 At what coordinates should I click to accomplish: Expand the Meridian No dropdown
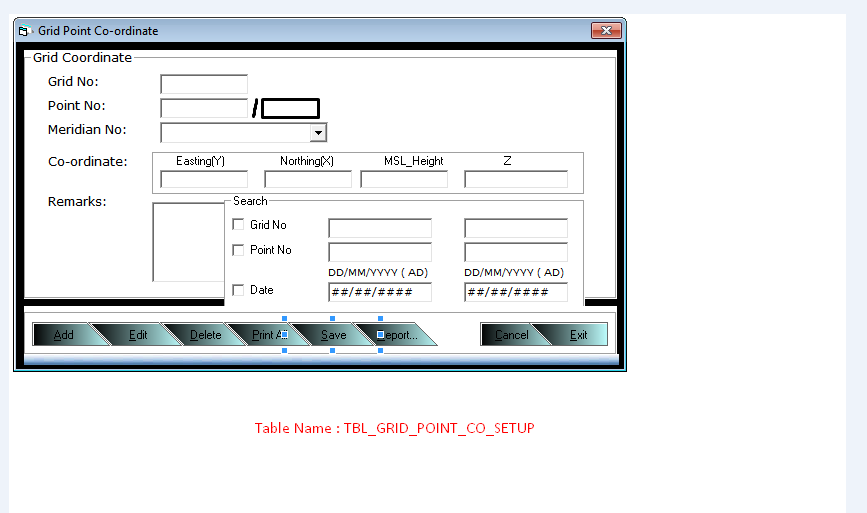318,132
